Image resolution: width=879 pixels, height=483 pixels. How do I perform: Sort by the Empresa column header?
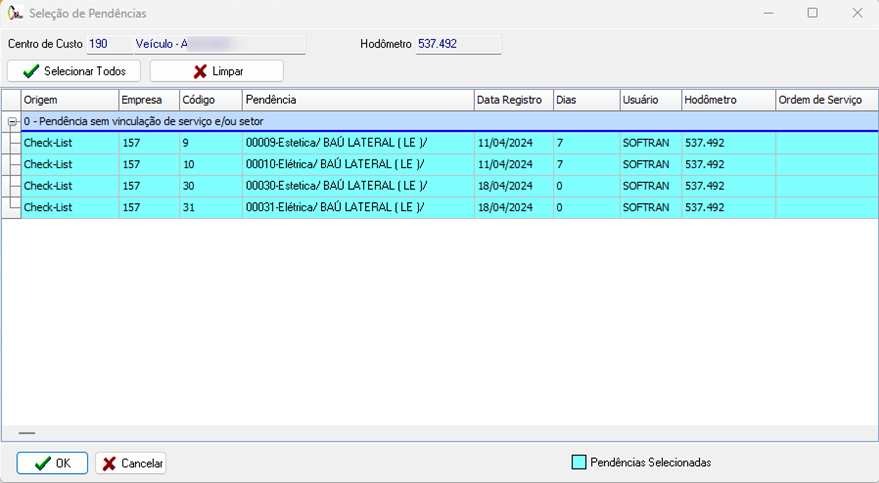[x=149, y=100]
